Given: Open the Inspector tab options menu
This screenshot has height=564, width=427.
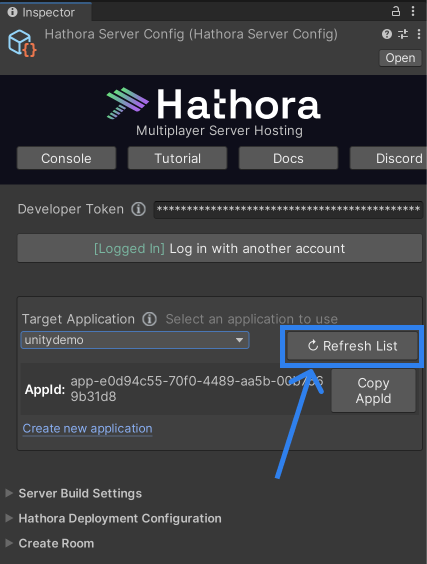Looking at the screenshot, I should tap(413, 12).
